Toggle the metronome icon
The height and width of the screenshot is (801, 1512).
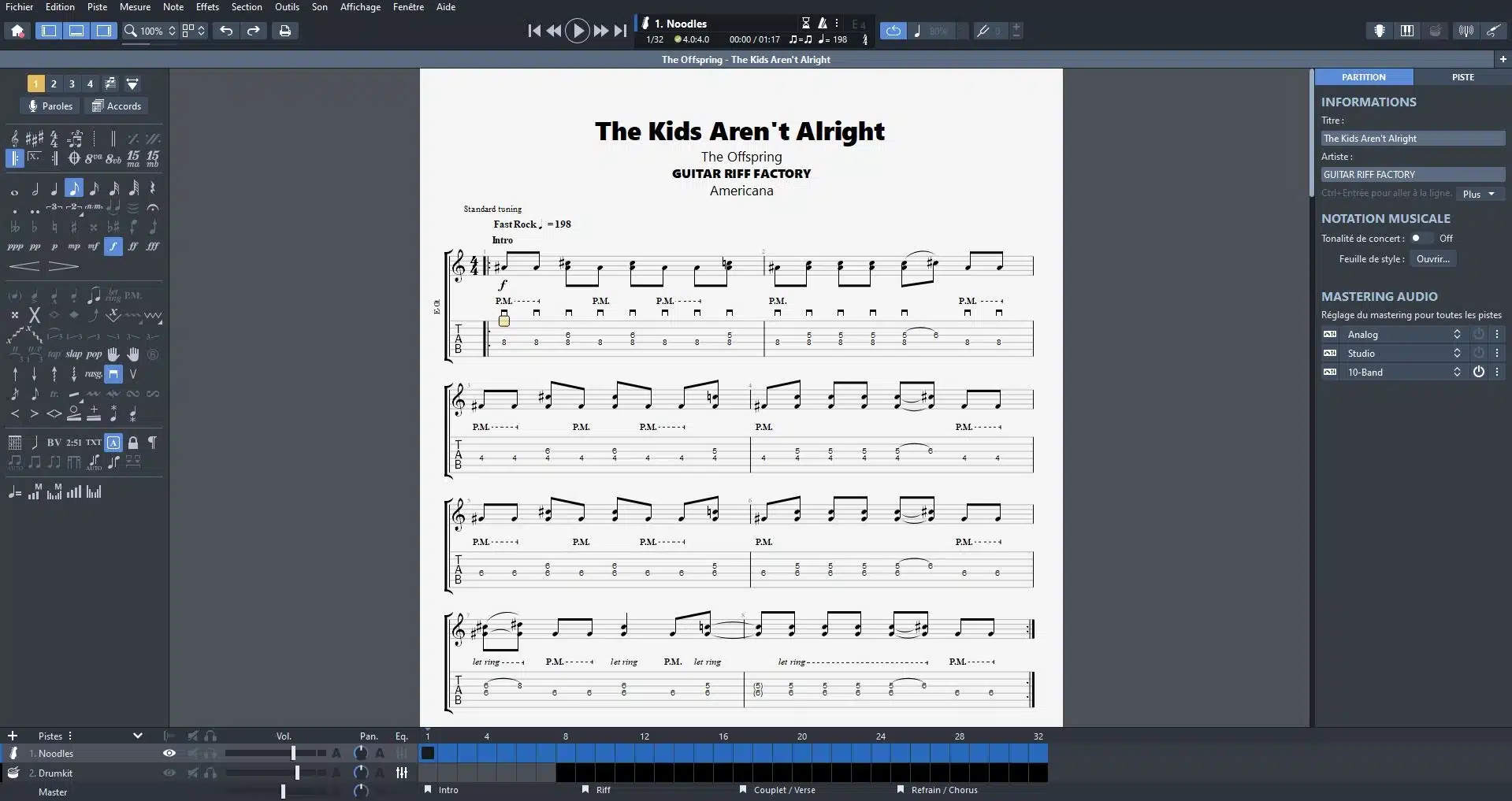[x=823, y=23]
